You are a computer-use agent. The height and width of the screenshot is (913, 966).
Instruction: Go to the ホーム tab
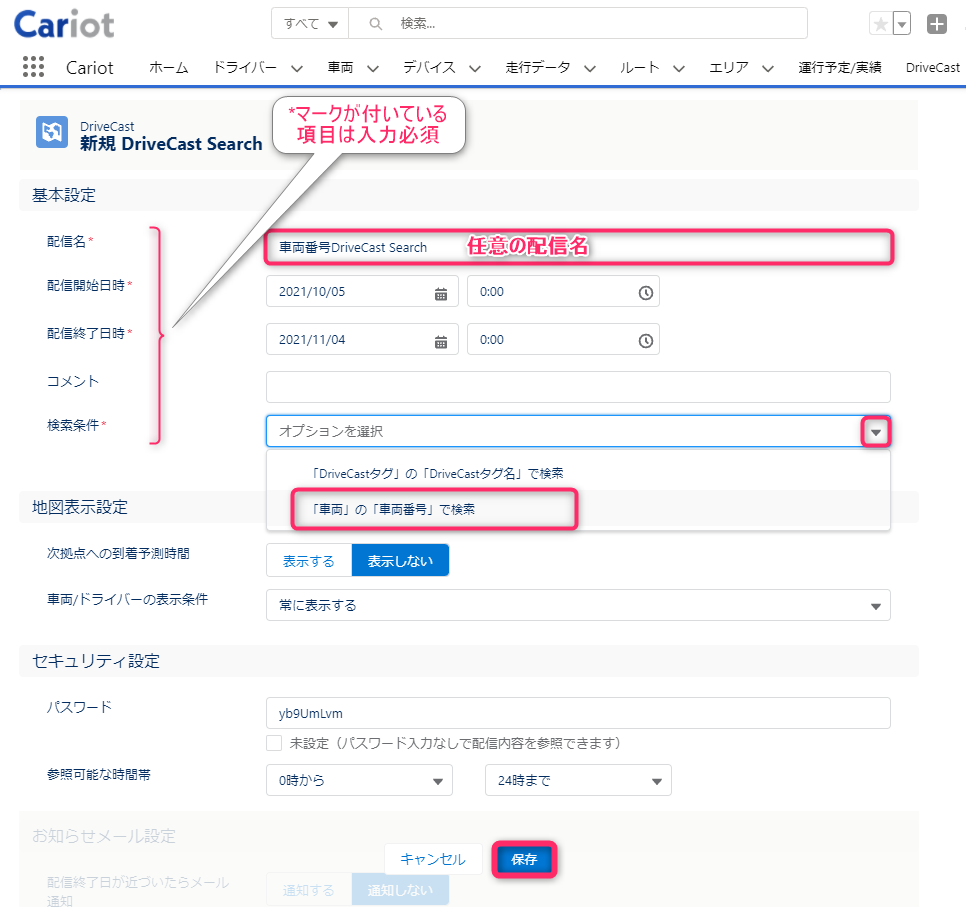(168, 67)
